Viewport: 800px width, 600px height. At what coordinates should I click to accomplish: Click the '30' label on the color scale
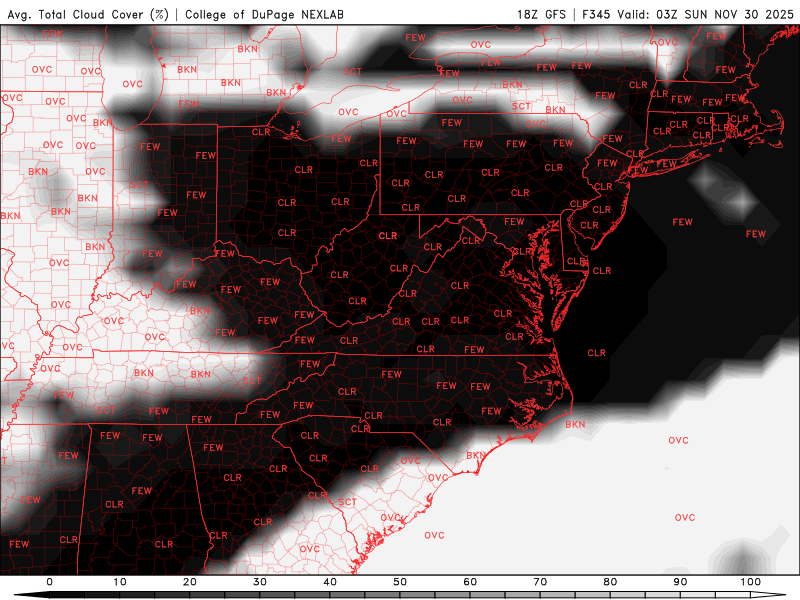[260, 582]
